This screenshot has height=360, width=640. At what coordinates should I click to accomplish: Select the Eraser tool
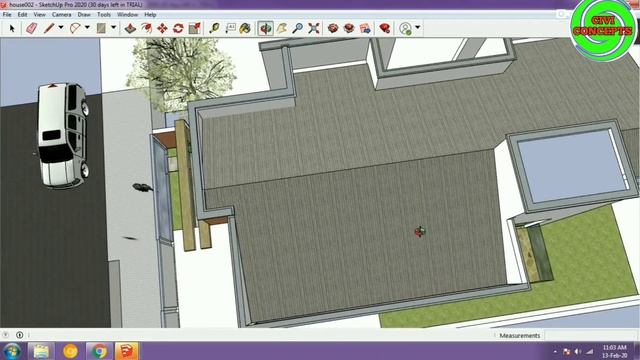[x=31, y=28]
